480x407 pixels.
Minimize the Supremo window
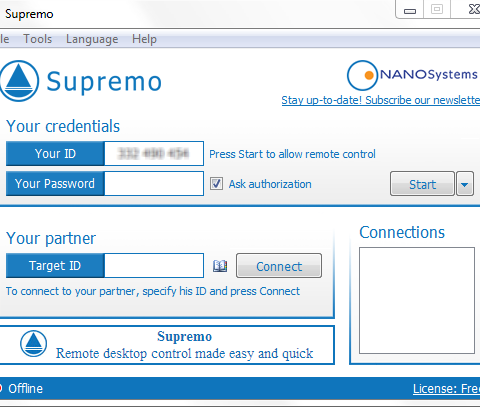[410, 10]
